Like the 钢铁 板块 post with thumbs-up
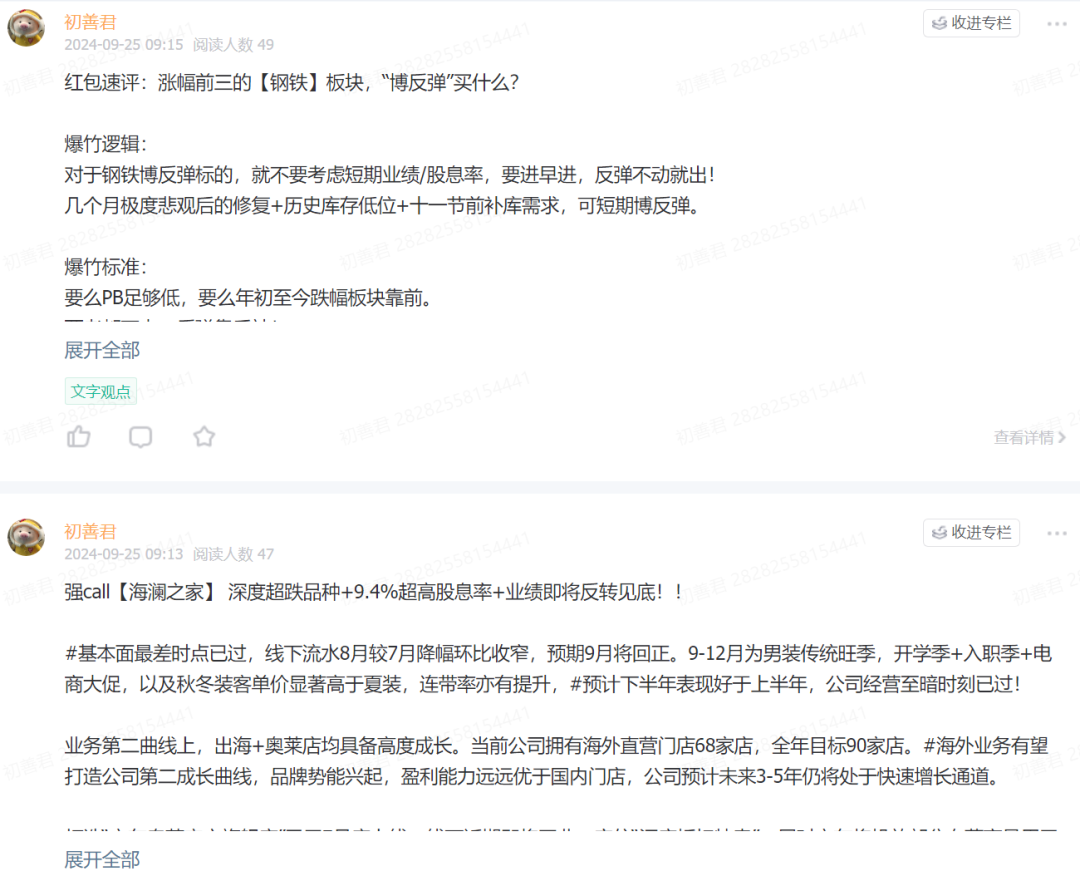Viewport: 1080px width, 871px height. pyautogui.click(x=79, y=437)
